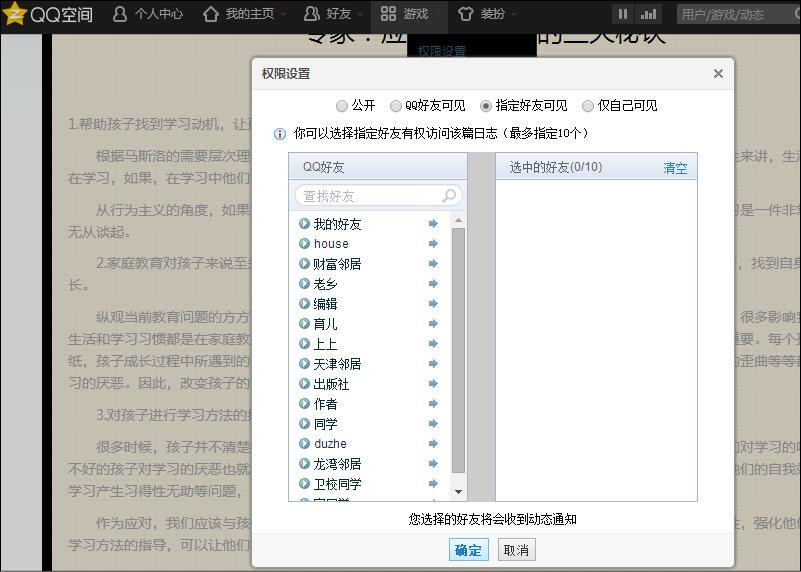Click the 查找好友 search field
The width and height of the screenshot is (801, 572).
coord(379,196)
